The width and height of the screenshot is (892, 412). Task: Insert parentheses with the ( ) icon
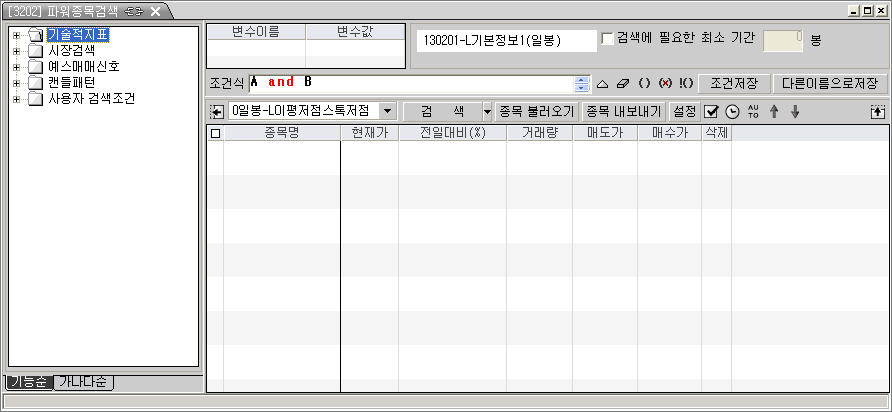click(x=644, y=83)
